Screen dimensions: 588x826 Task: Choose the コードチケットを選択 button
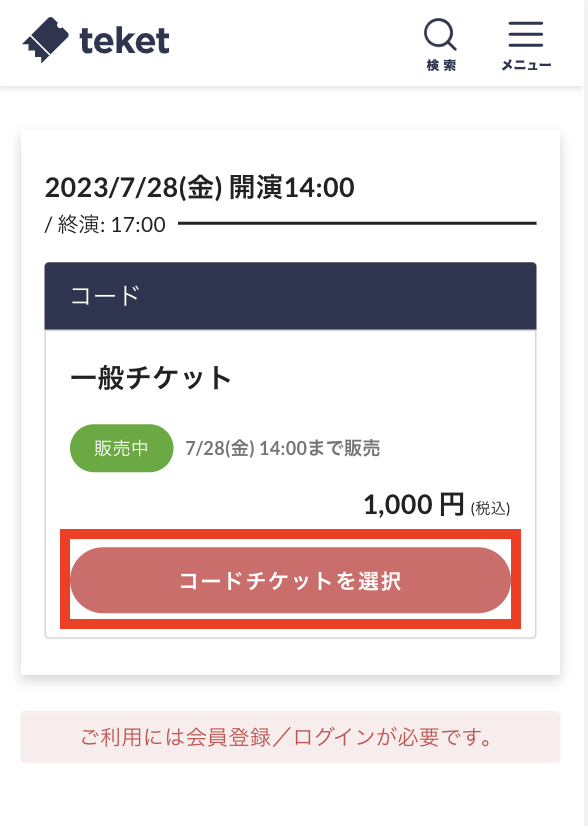tap(290, 580)
